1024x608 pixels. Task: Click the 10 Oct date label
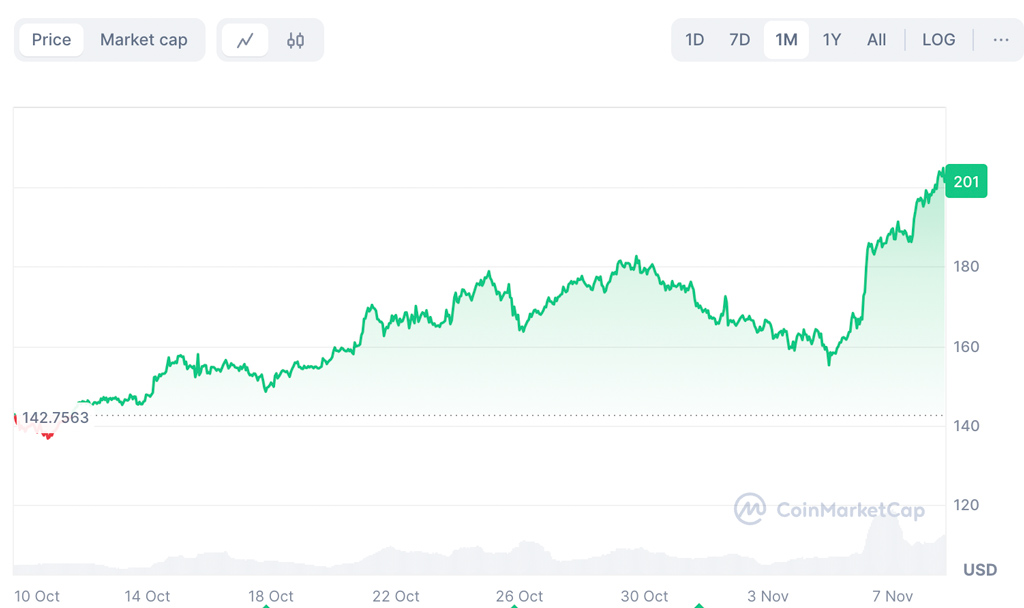[x=37, y=596]
